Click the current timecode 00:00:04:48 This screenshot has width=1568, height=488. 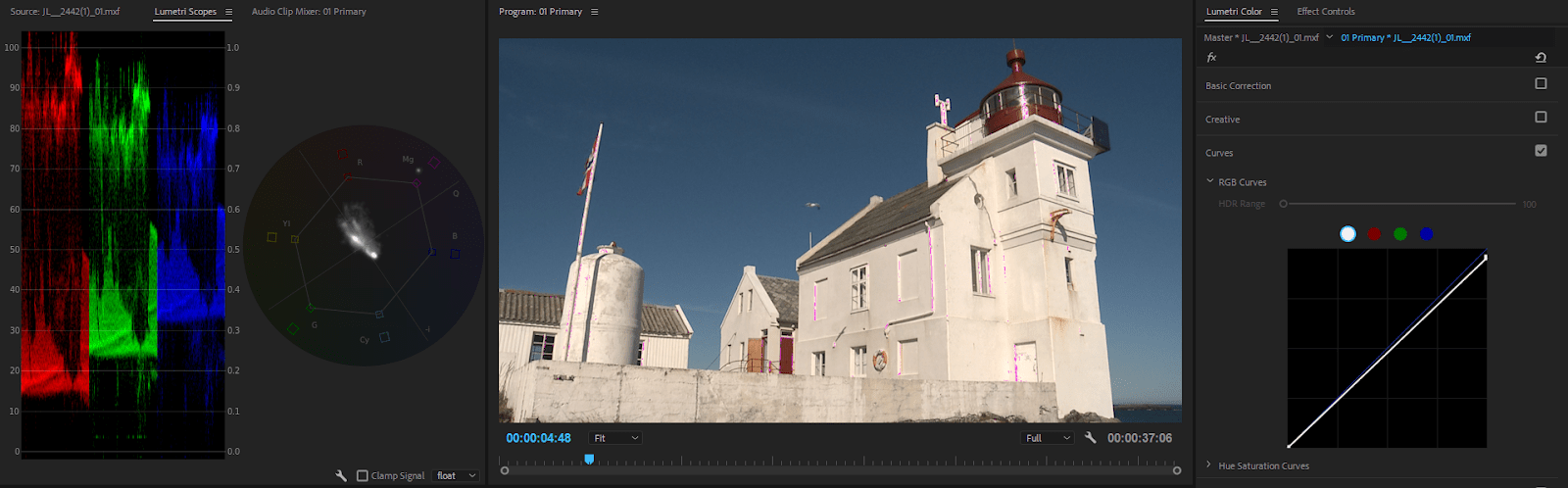pyautogui.click(x=538, y=438)
